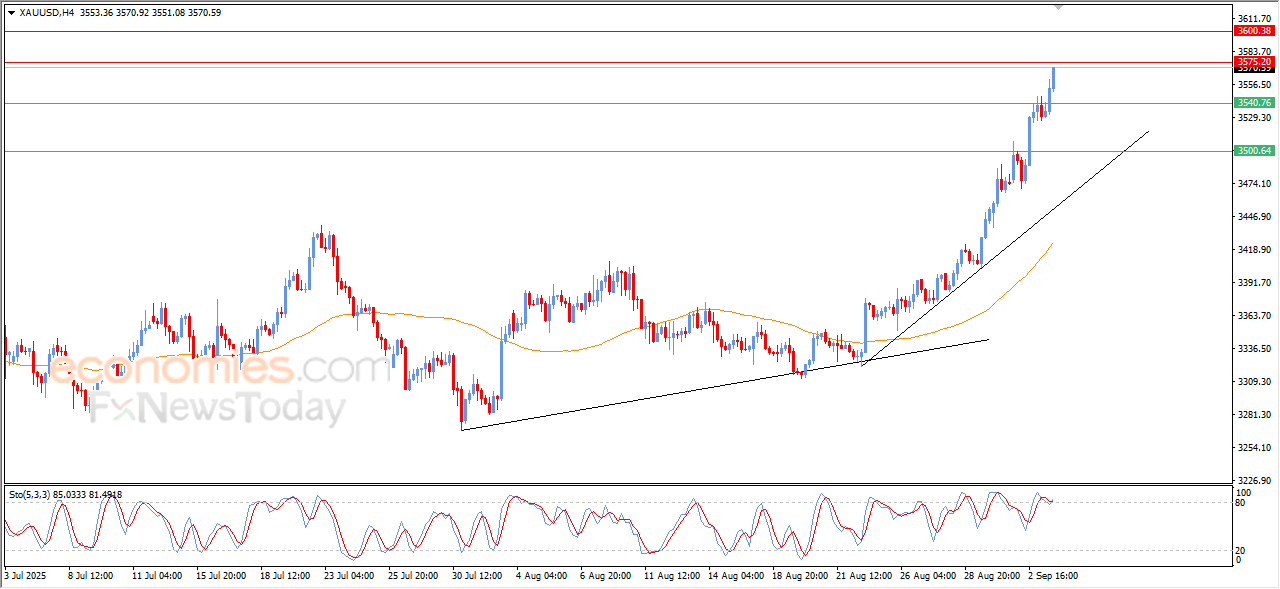This screenshot has width=1280, height=589.
Task: Click the green 3540.76 price label
Action: 1254,103
